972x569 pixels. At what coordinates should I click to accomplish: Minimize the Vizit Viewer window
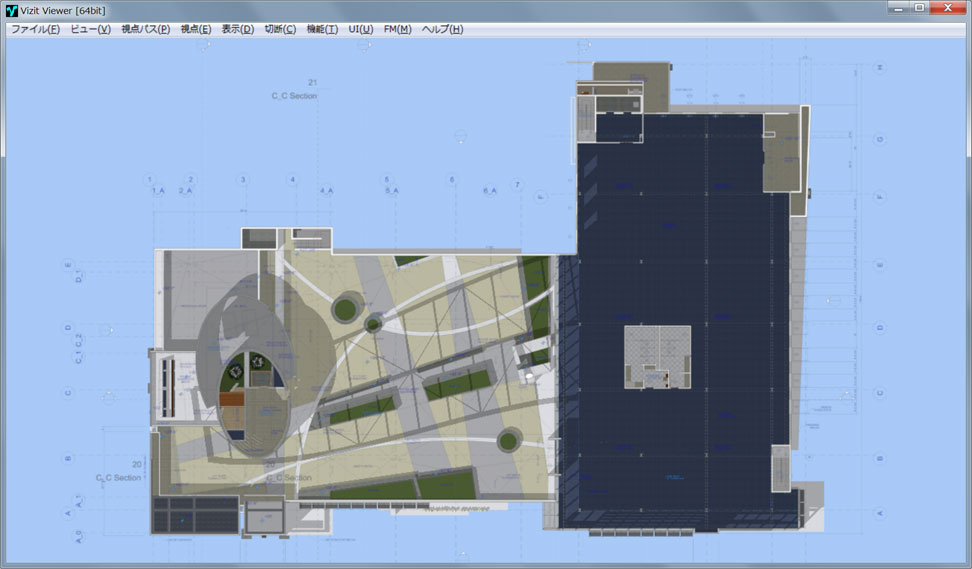click(897, 8)
